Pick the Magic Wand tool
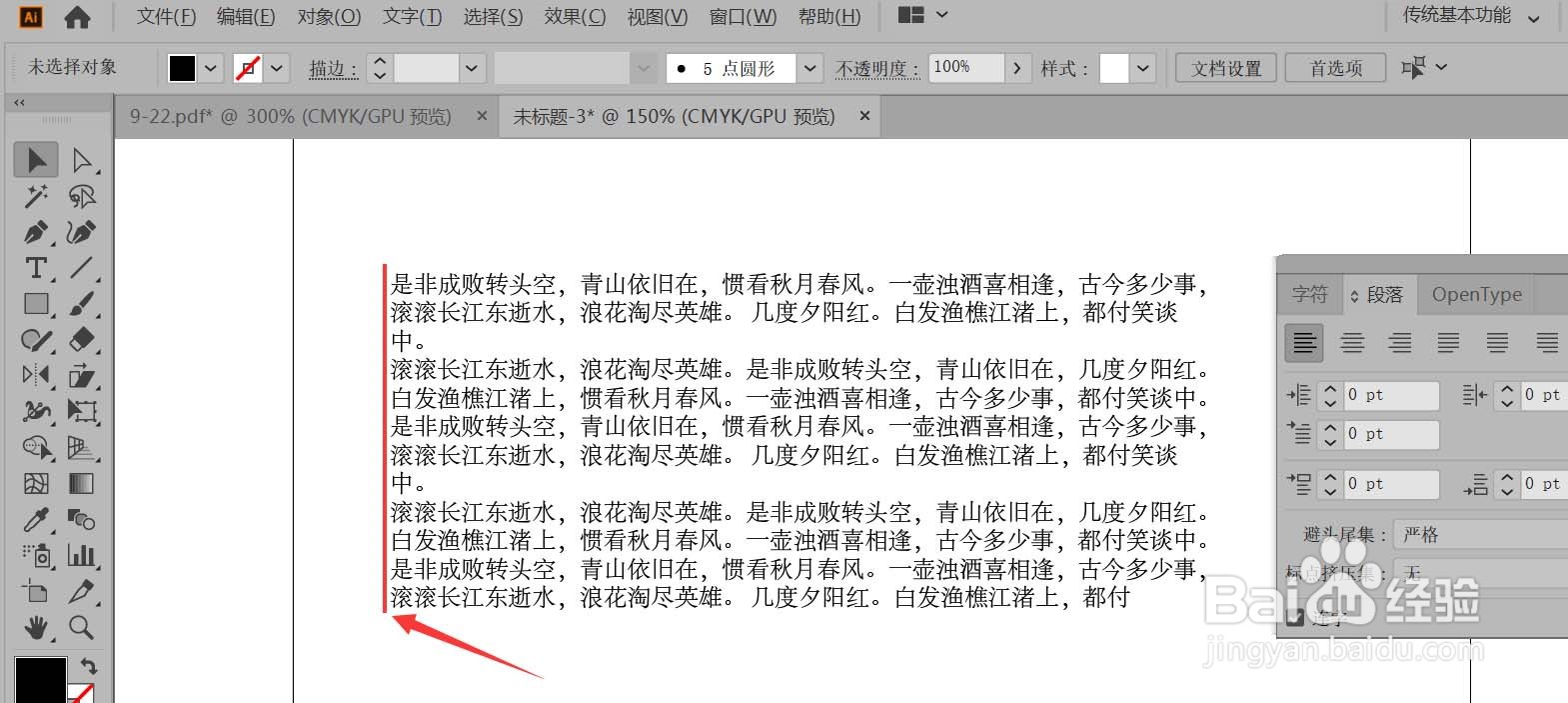The width and height of the screenshot is (1568, 703). click(36, 196)
